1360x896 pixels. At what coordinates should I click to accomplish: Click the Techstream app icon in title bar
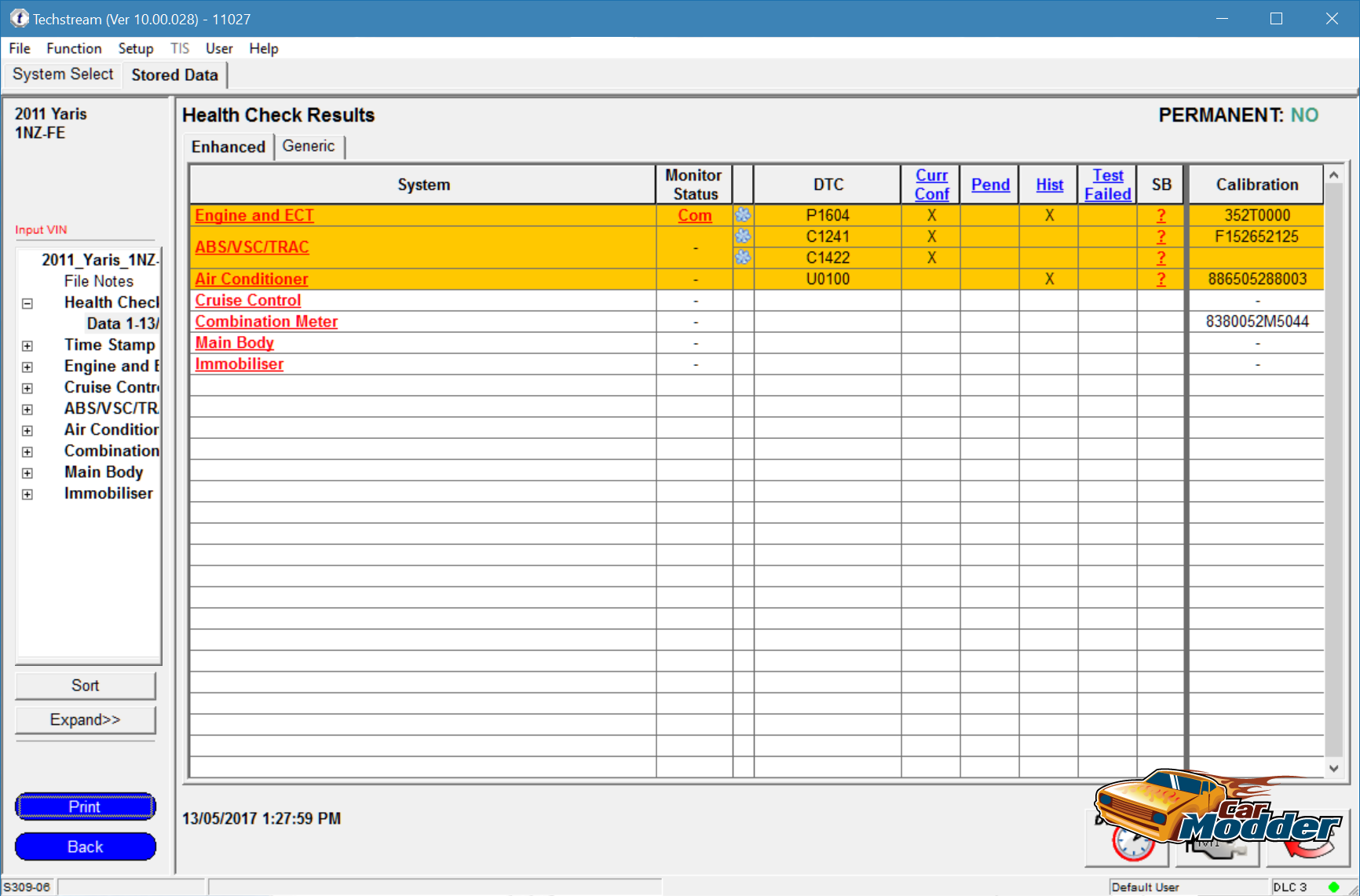pos(19,18)
